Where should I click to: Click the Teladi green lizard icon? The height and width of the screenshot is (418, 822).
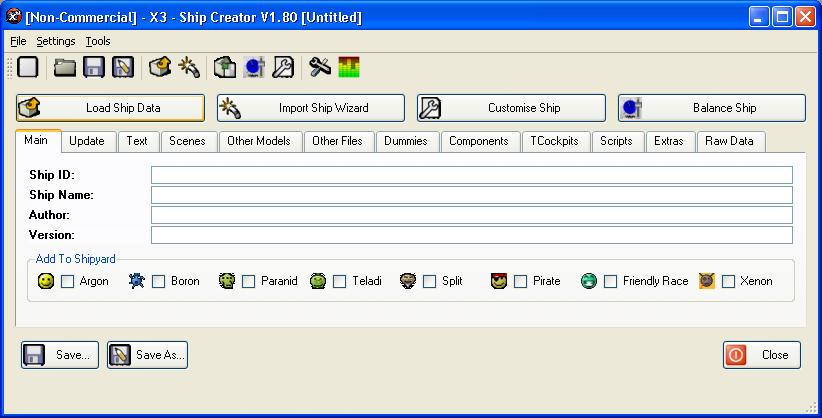[318, 281]
